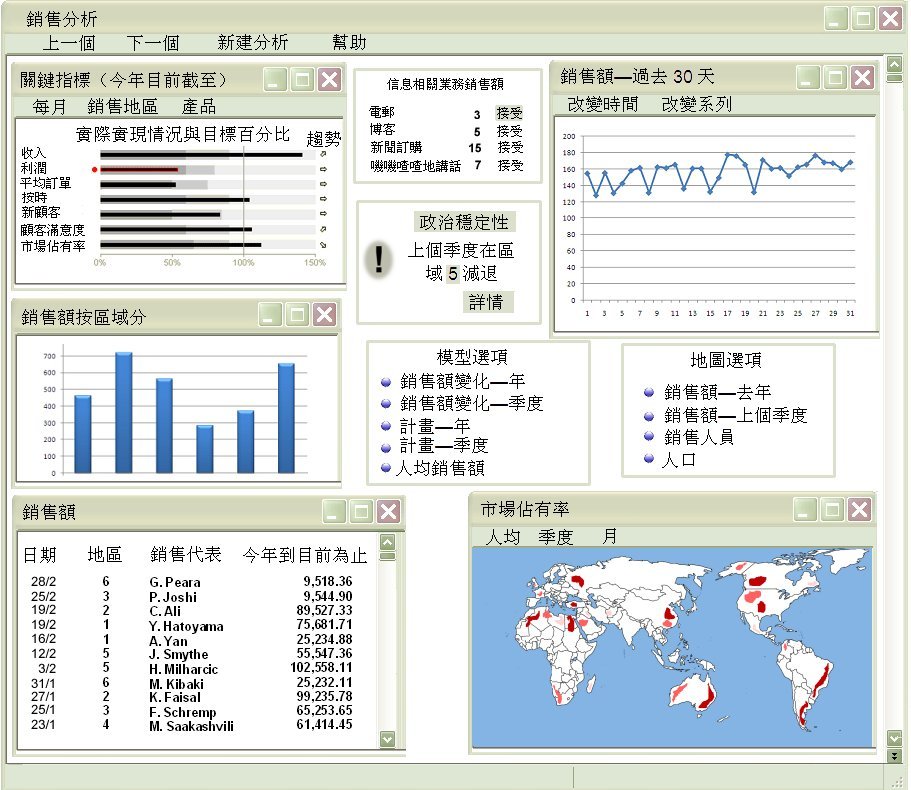911x790 pixels.
Task: Click the trend arrow icon for 市場佔有率 row
Action: click(x=322, y=245)
